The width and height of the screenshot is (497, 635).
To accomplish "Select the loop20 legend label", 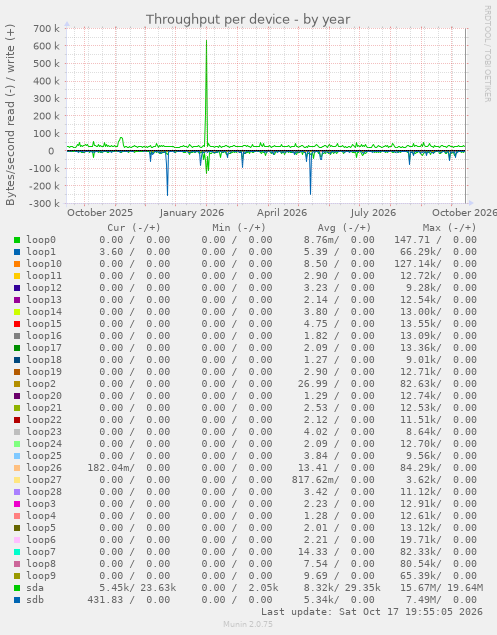I will (44, 396).
